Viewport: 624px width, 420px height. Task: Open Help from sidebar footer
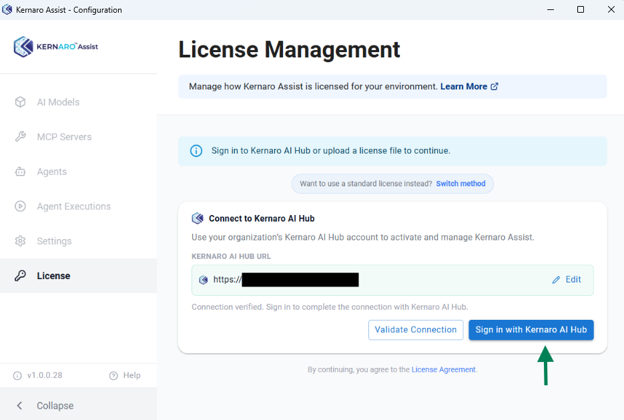click(x=125, y=375)
